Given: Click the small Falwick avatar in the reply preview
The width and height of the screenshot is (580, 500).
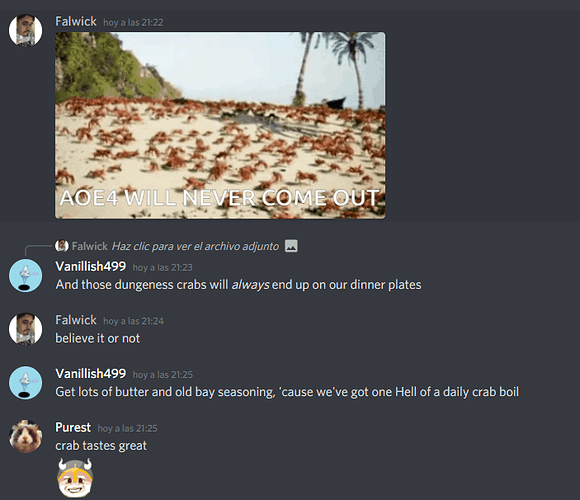Looking at the screenshot, I should tap(62, 246).
